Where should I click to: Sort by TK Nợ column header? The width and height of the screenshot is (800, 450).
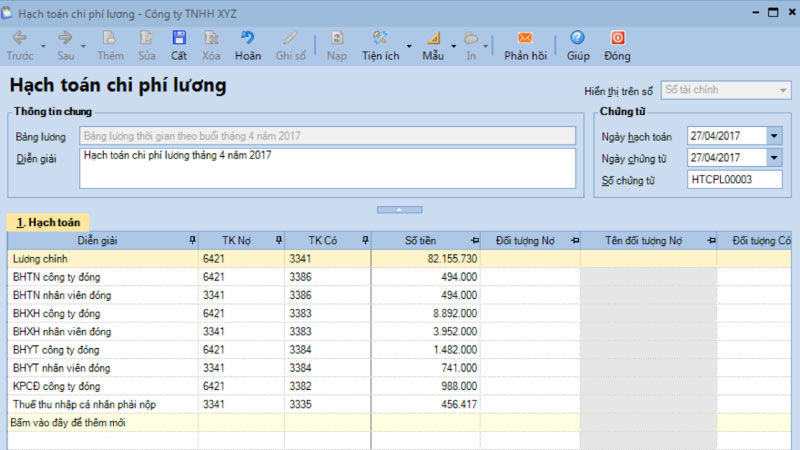click(236, 240)
